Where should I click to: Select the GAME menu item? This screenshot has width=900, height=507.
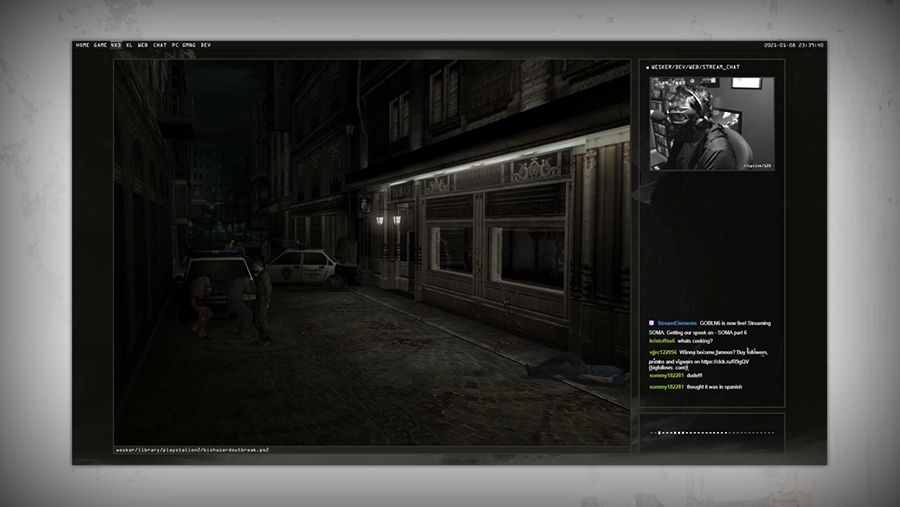tap(100, 45)
